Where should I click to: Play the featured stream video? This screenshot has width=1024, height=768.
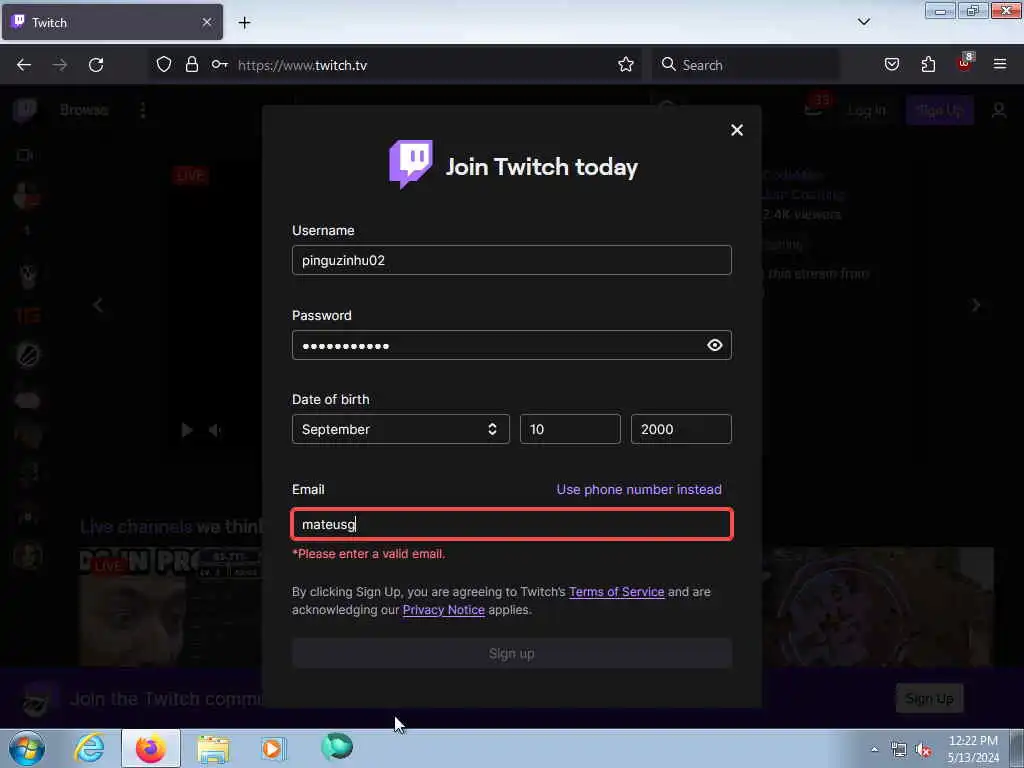tap(187, 430)
